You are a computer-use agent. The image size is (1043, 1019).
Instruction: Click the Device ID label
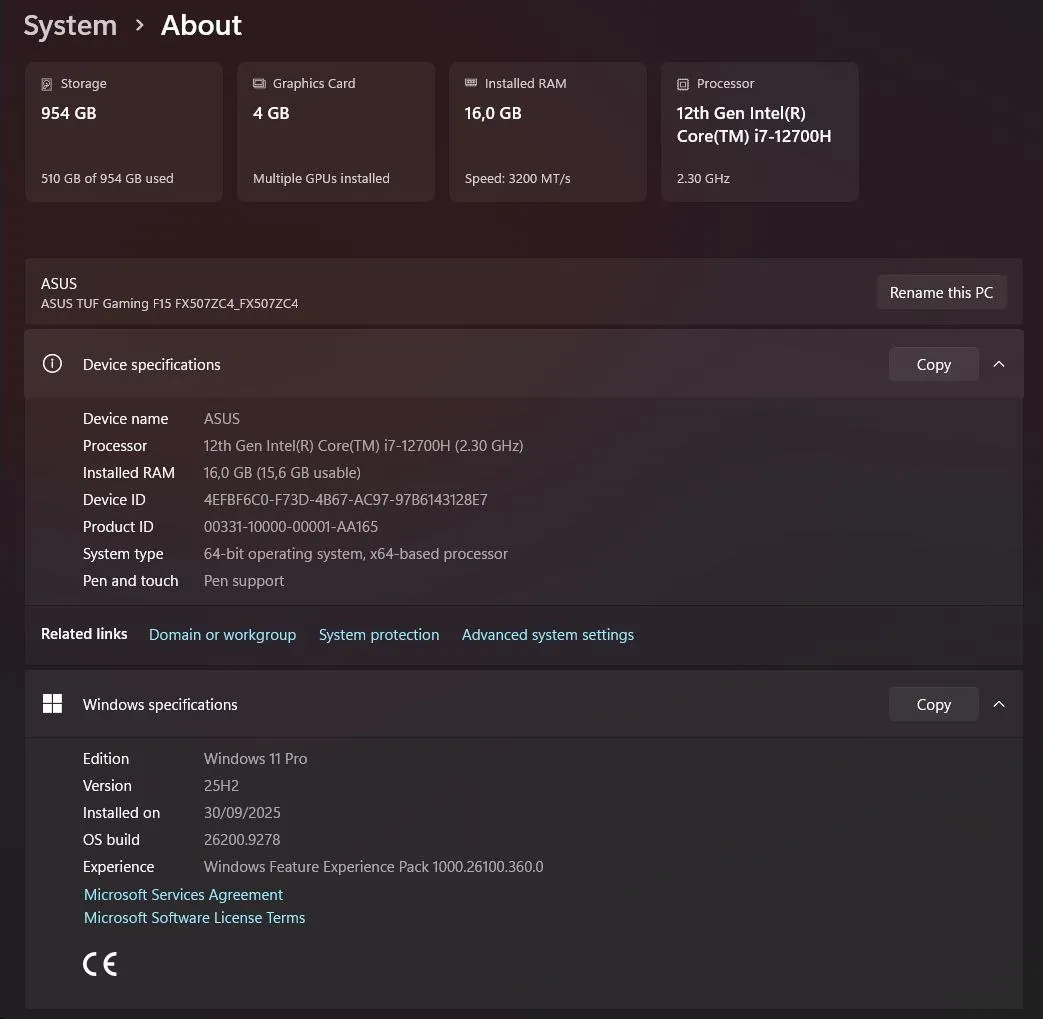114,500
